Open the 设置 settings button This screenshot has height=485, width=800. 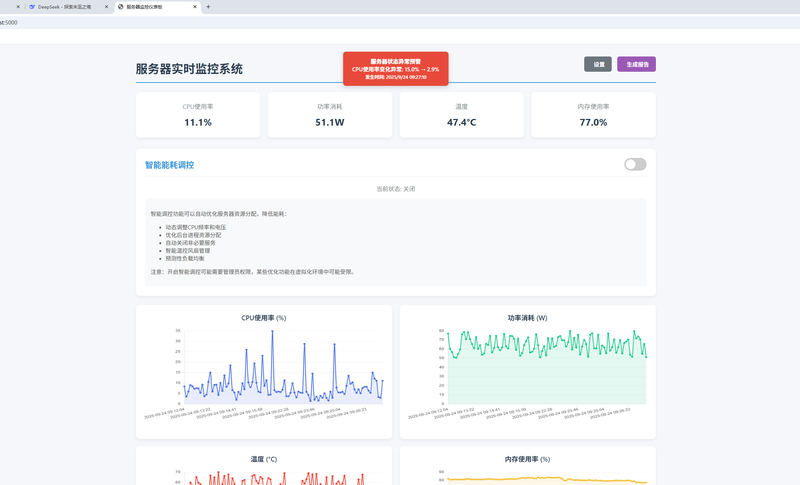click(598, 64)
